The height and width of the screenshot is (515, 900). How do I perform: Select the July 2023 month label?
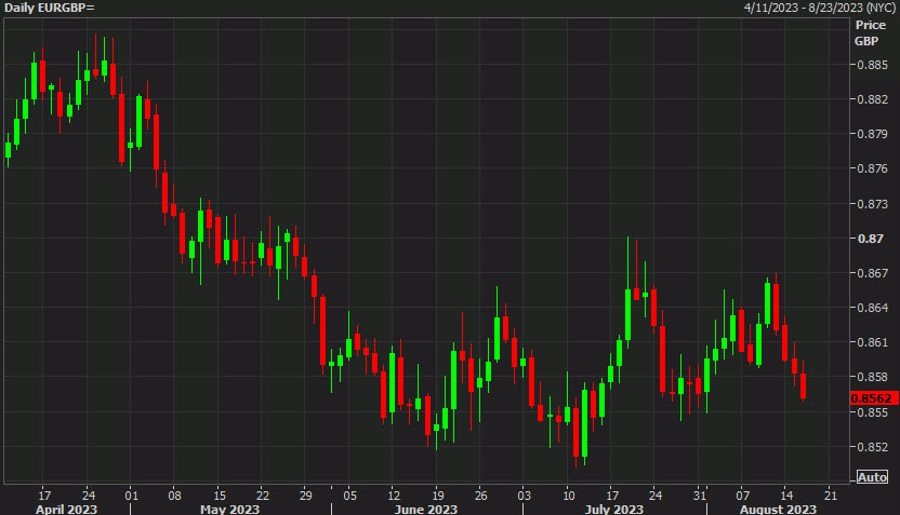tap(614, 509)
